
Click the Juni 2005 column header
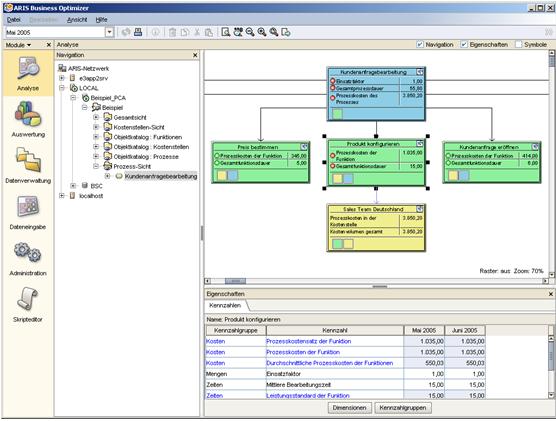click(x=465, y=331)
